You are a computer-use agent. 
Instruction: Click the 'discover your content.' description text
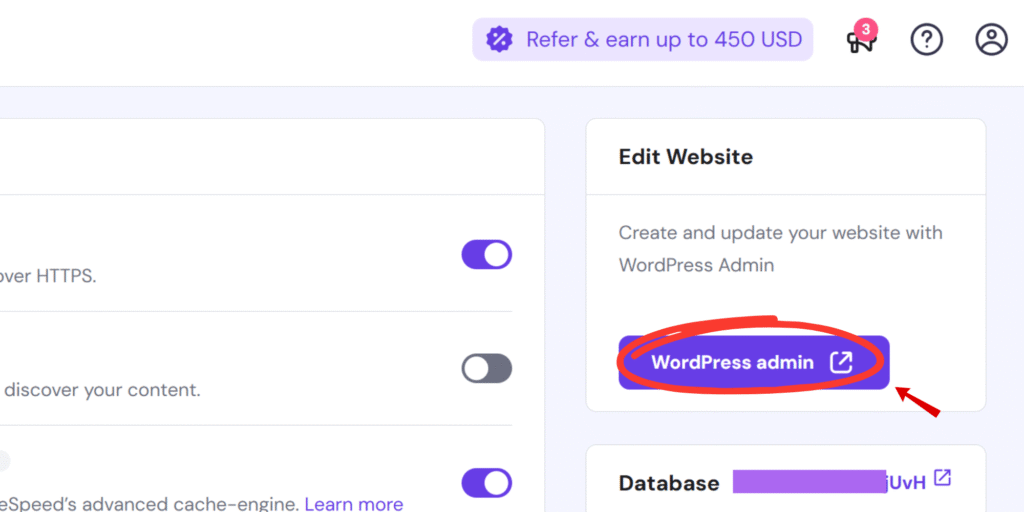(102, 391)
